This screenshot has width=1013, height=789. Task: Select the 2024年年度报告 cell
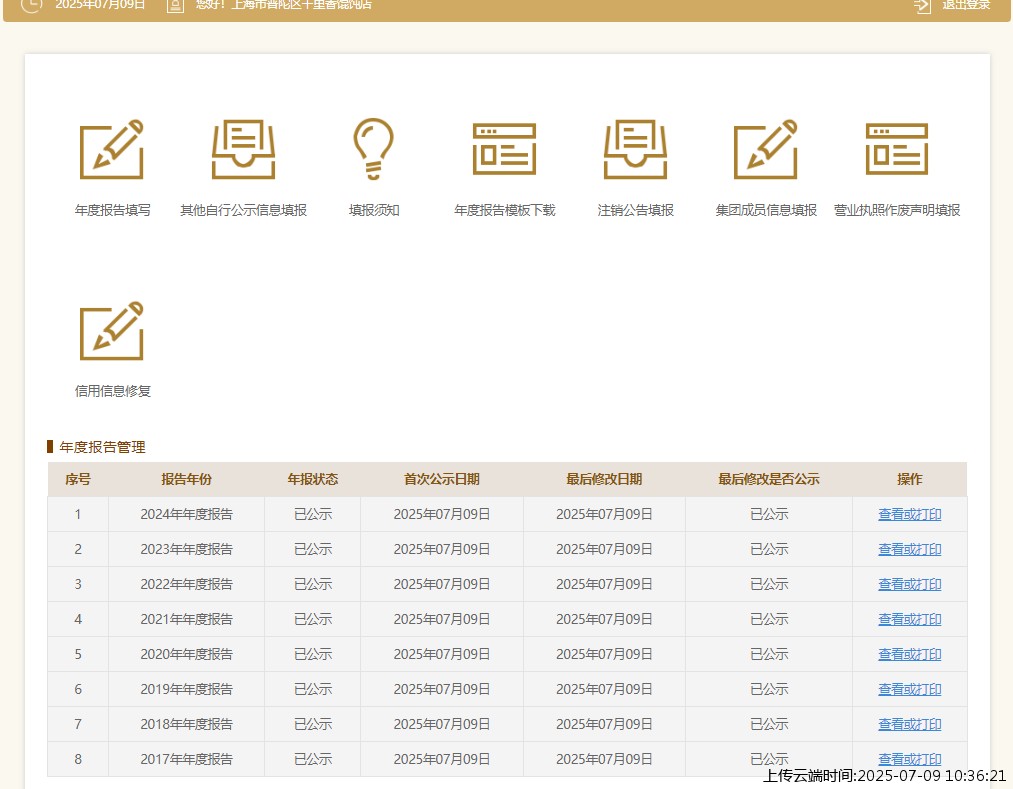point(186,514)
